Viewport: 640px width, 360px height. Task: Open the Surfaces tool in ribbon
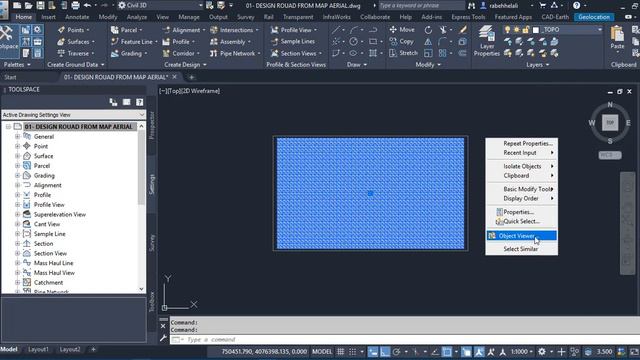coord(76,42)
